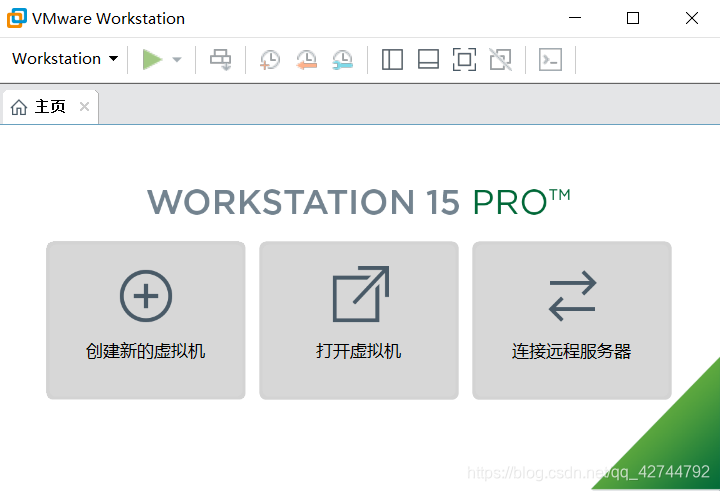The image size is (720, 491).
Task: Click the Unity mode toolbar icon
Action: [x=501, y=60]
